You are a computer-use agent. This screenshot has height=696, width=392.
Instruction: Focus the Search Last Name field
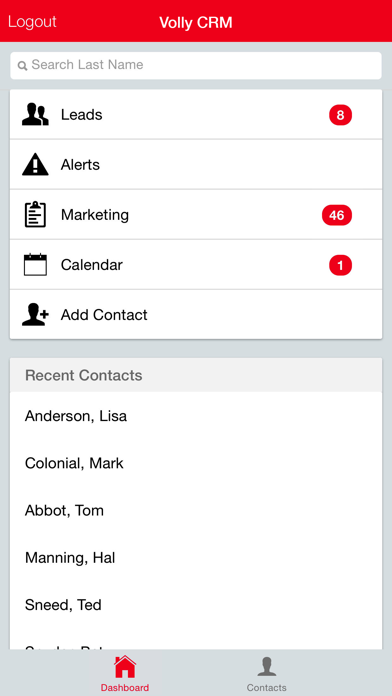196,66
